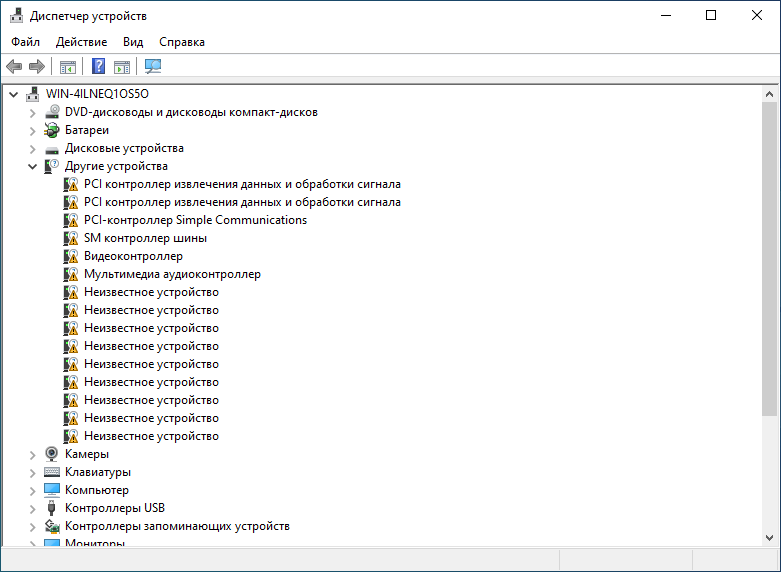Scan for hardware changes using monitor icon
The width and height of the screenshot is (781, 572).
(153, 66)
